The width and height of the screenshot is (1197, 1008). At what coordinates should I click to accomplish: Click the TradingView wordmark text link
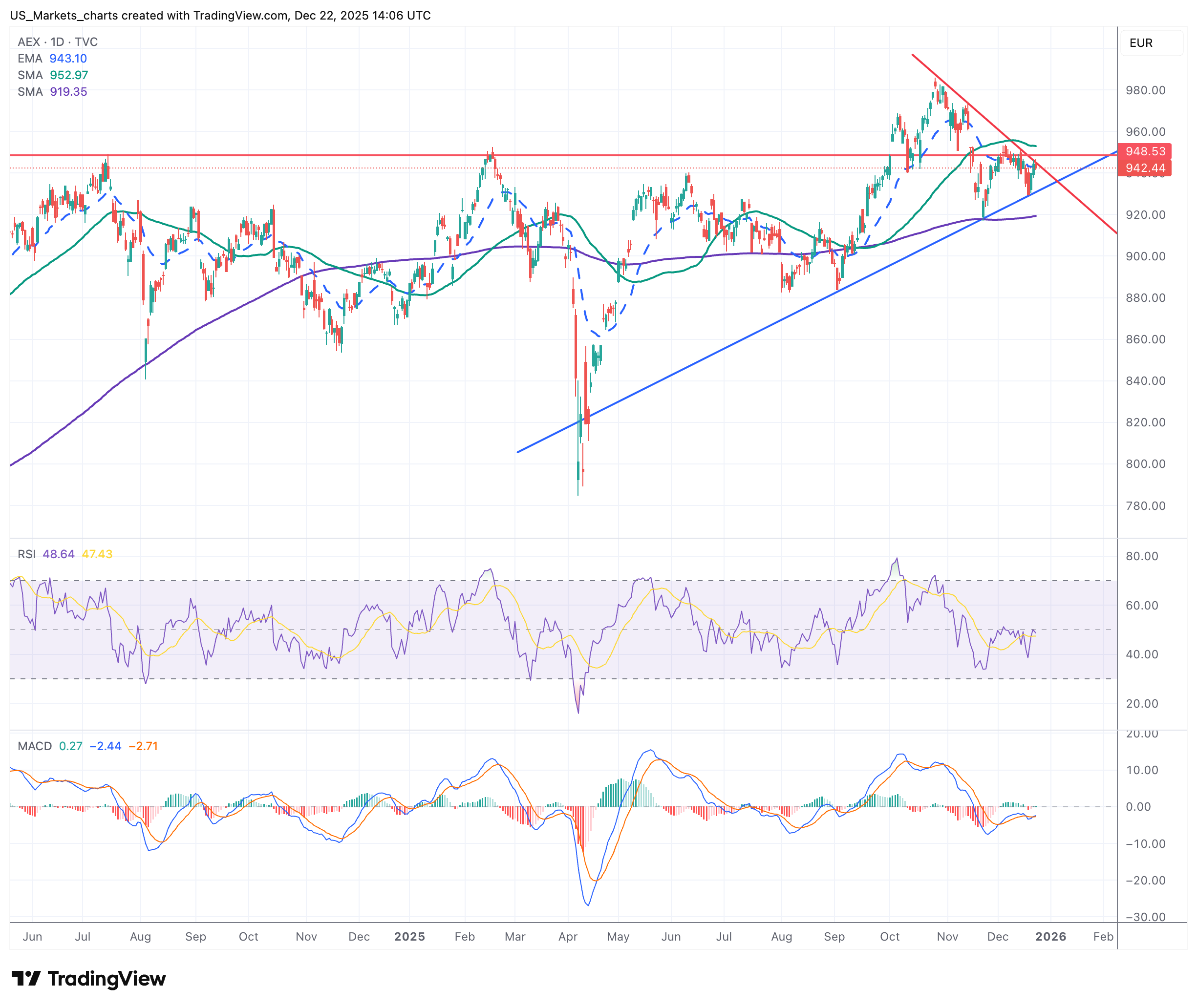[x=107, y=978]
